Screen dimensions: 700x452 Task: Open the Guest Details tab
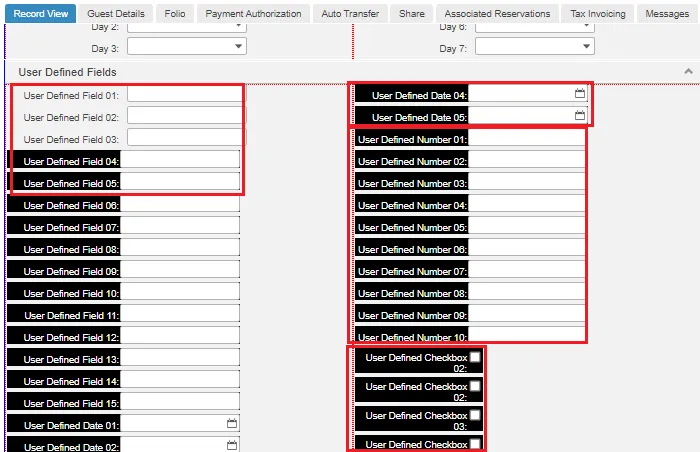tap(116, 14)
